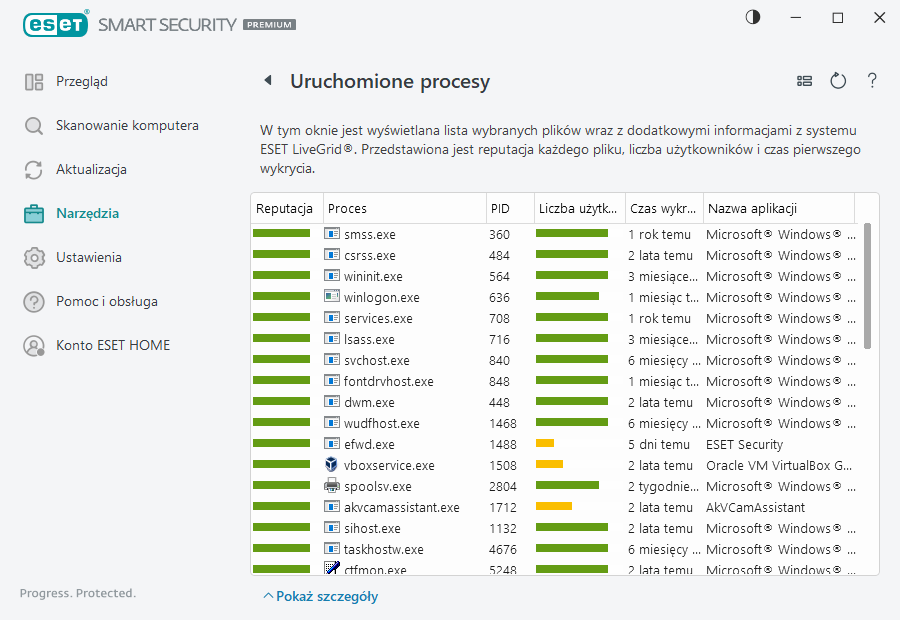Image resolution: width=900 pixels, height=620 pixels.
Task: Open the Aktualizacja page
Action: pyautogui.click(x=91, y=169)
